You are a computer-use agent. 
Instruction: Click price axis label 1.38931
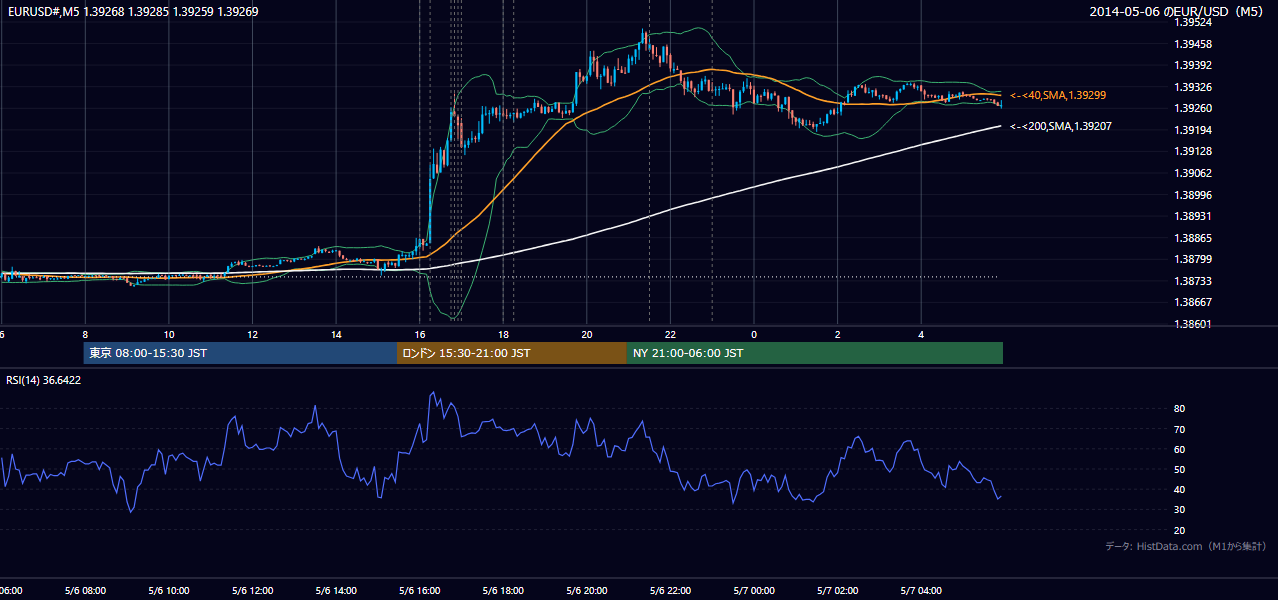pos(1192,216)
